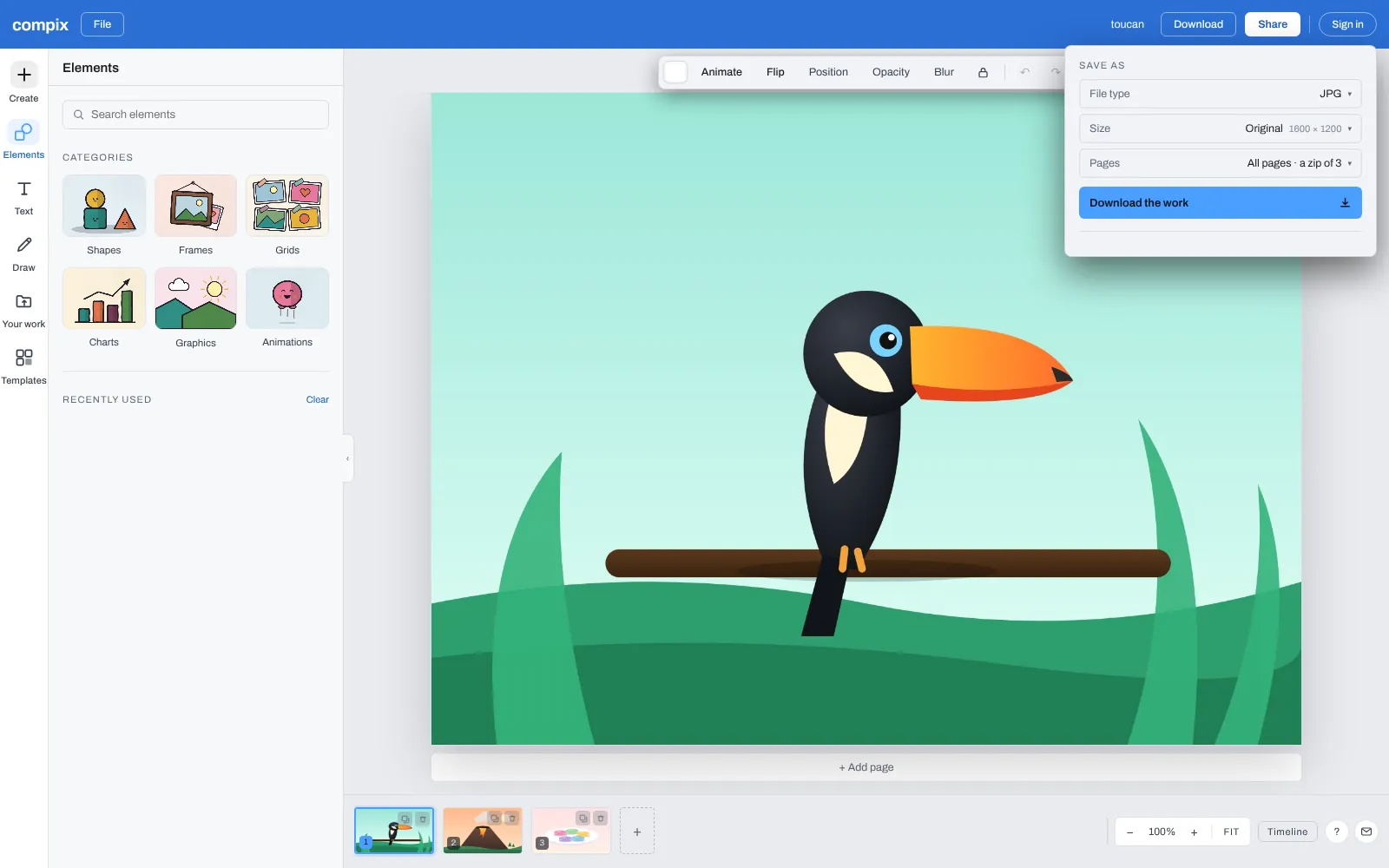The height and width of the screenshot is (868, 1389).
Task: Delete page 3 via trash icon
Action: coord(601,819)
